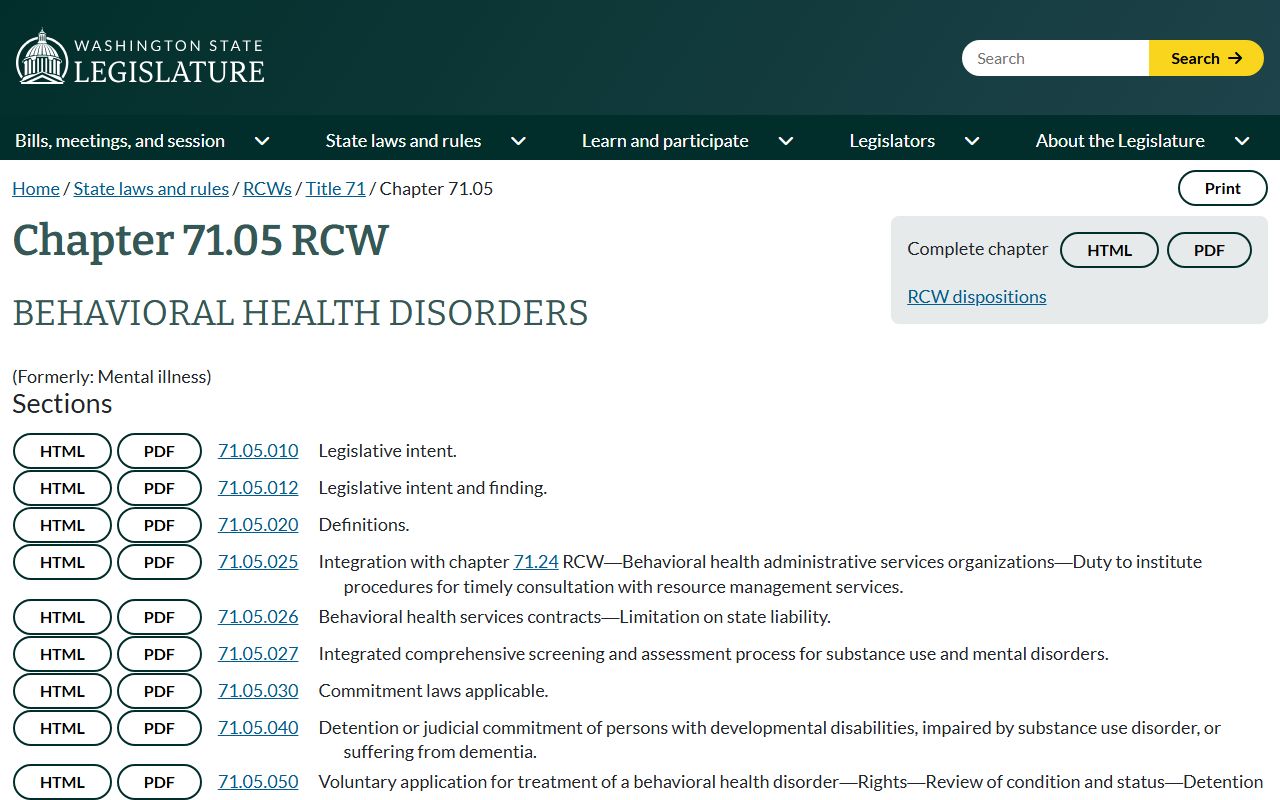This screenshot has height=800, width=1280.
Task: Expand the Learn and participate chevron
Action: click(x=786, y=141)
